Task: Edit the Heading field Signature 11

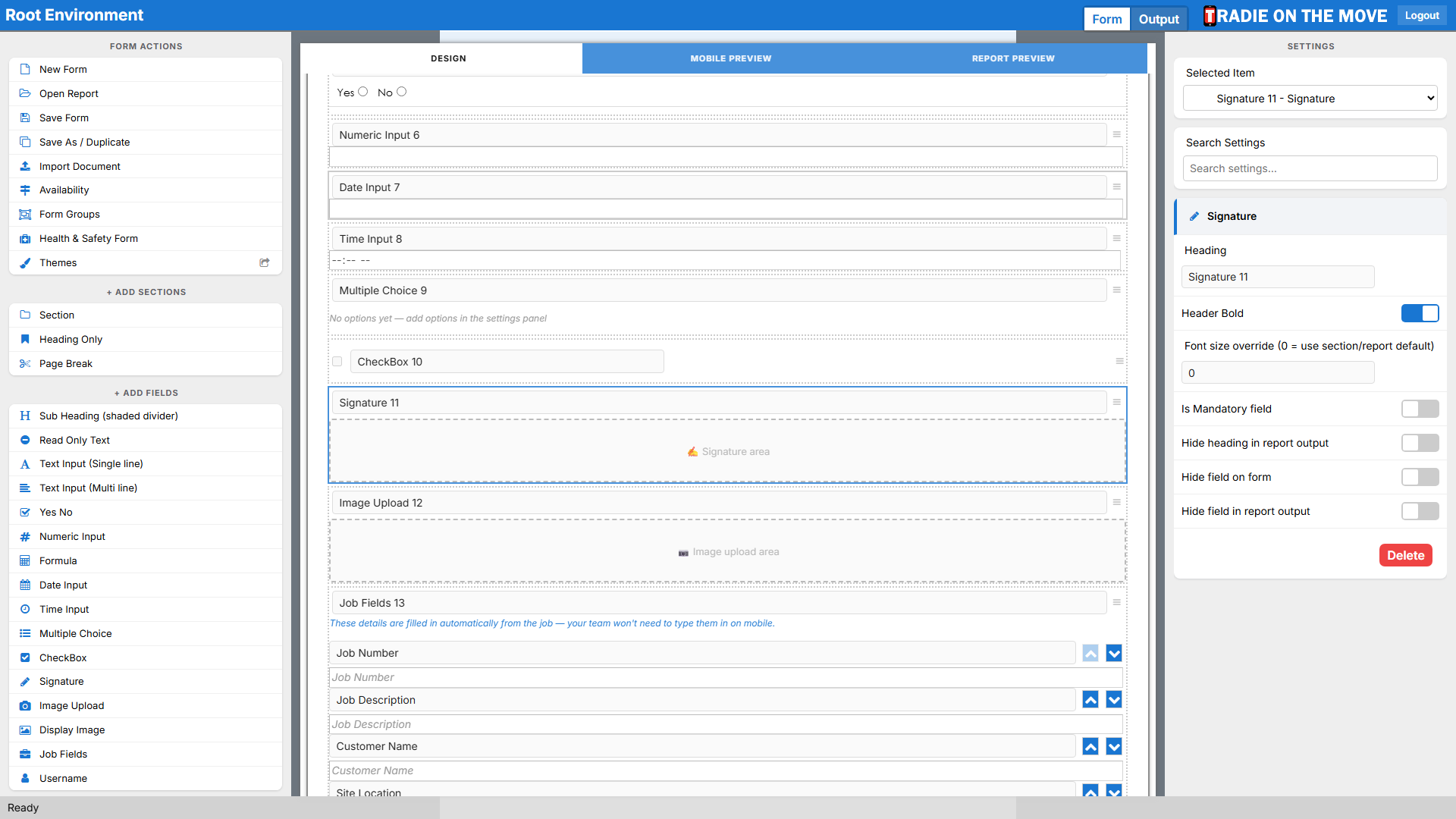Action: (1278, 277)
